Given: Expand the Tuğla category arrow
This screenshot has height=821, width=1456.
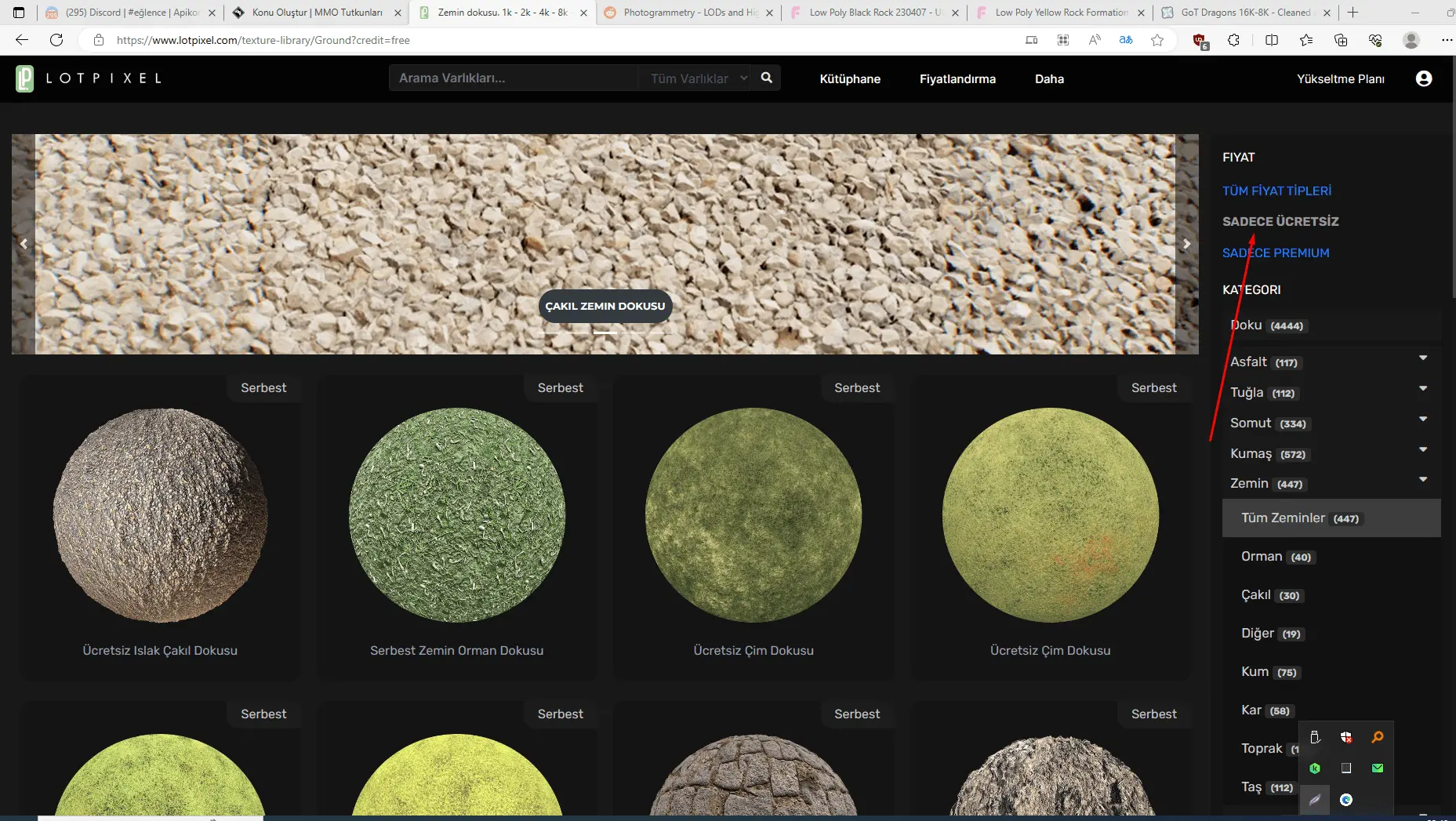Looking at the screenshot, I should pyautogui.click(x=1423, y=389).
